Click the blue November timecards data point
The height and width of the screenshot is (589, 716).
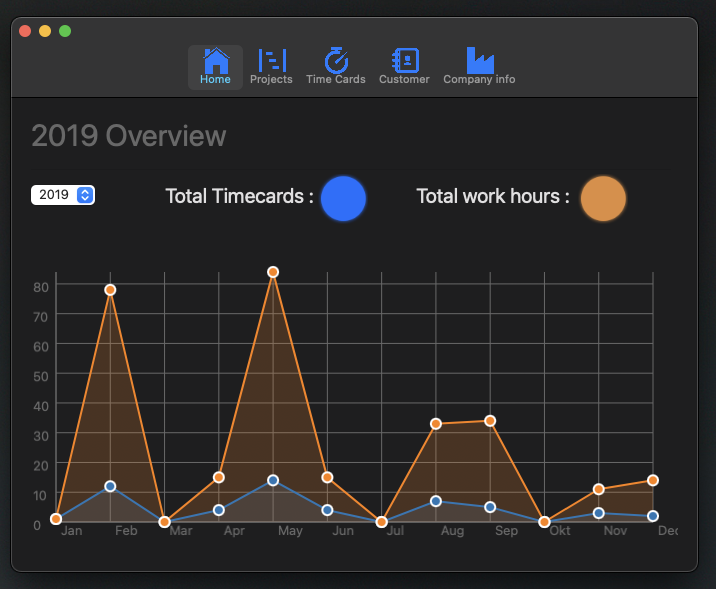click(x=599, y=513)
